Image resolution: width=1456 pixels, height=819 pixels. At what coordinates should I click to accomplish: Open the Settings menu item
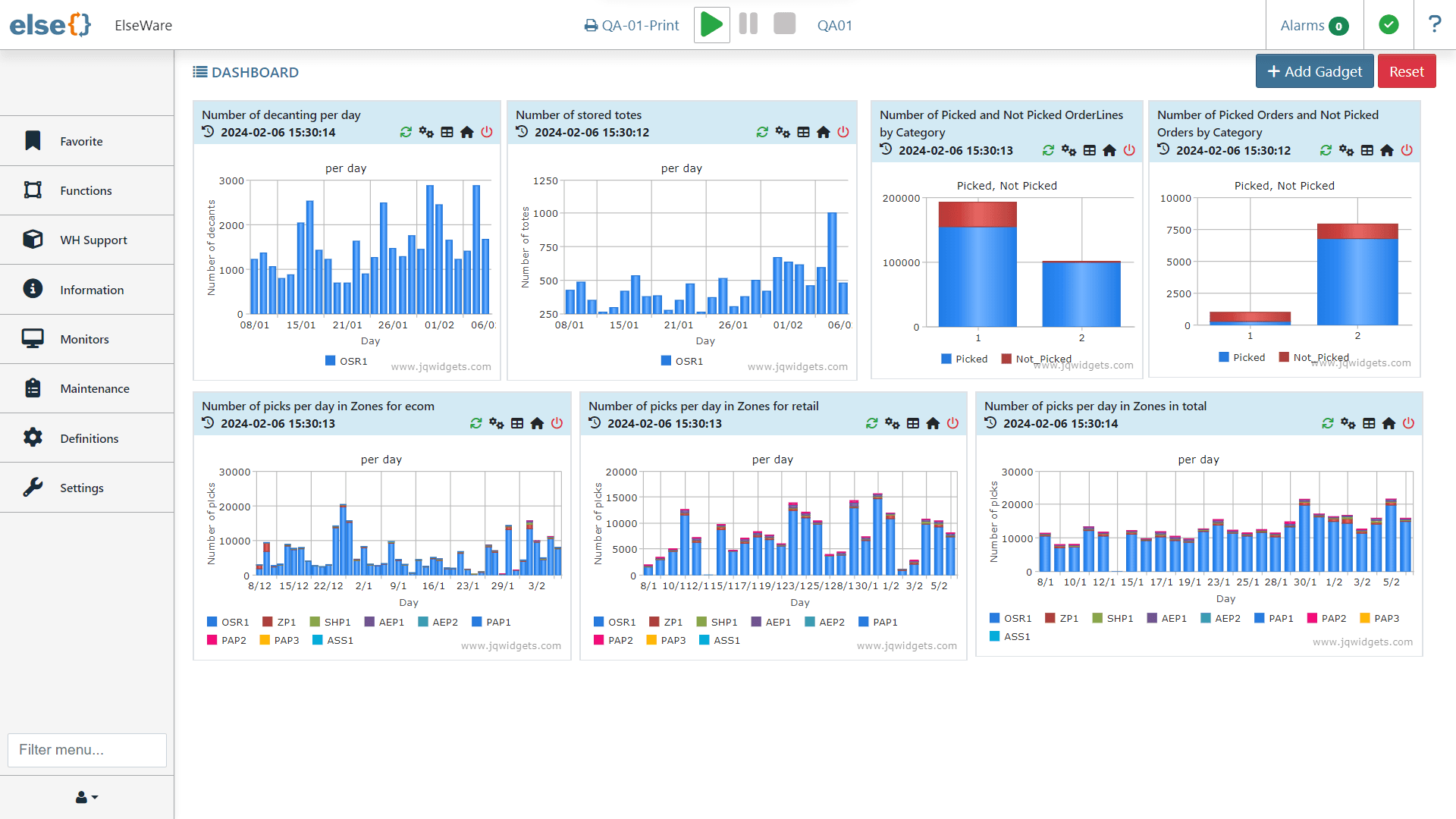(86, 488)
